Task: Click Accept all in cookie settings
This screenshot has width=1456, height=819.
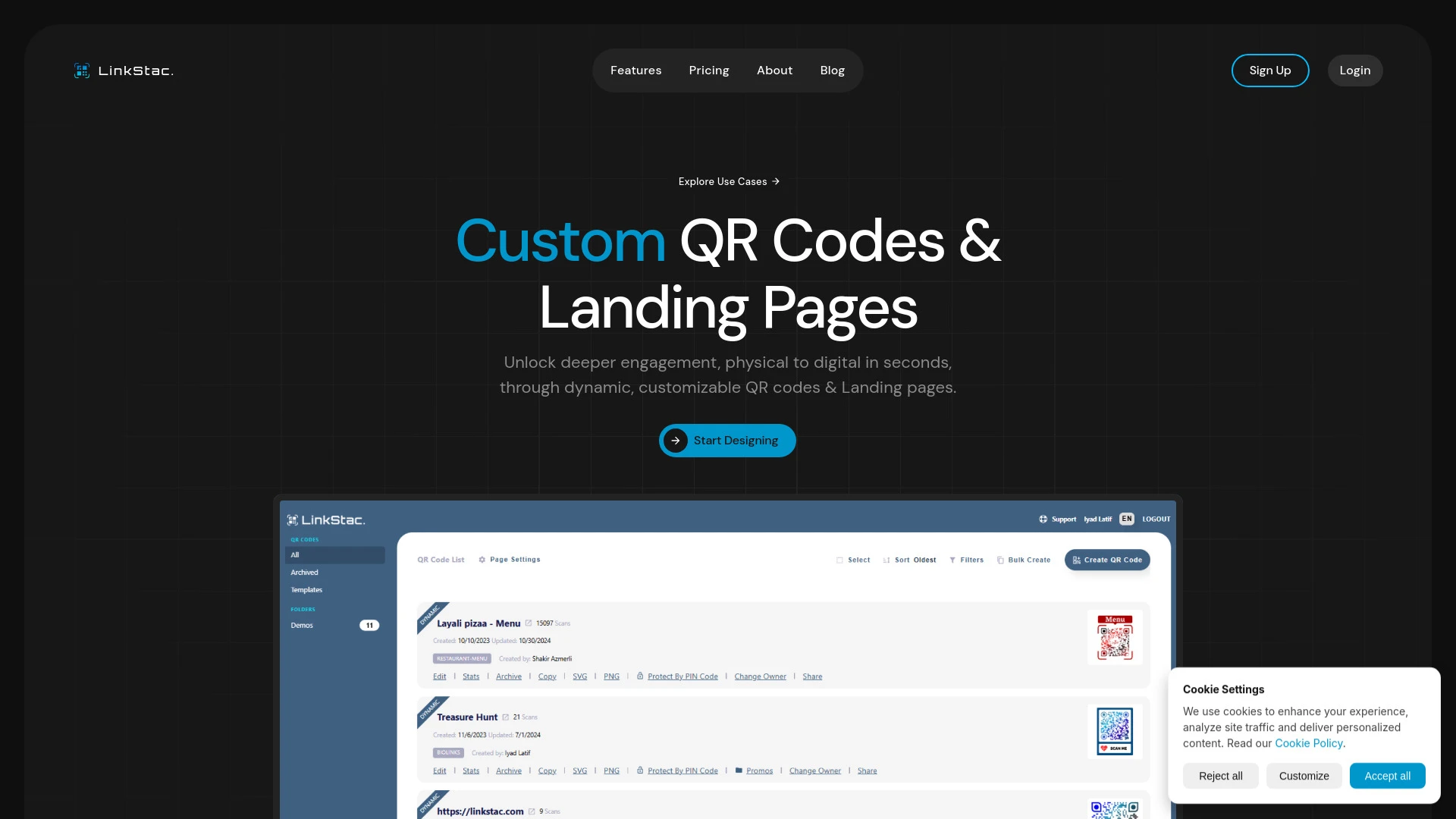Action: point(1388,775)
